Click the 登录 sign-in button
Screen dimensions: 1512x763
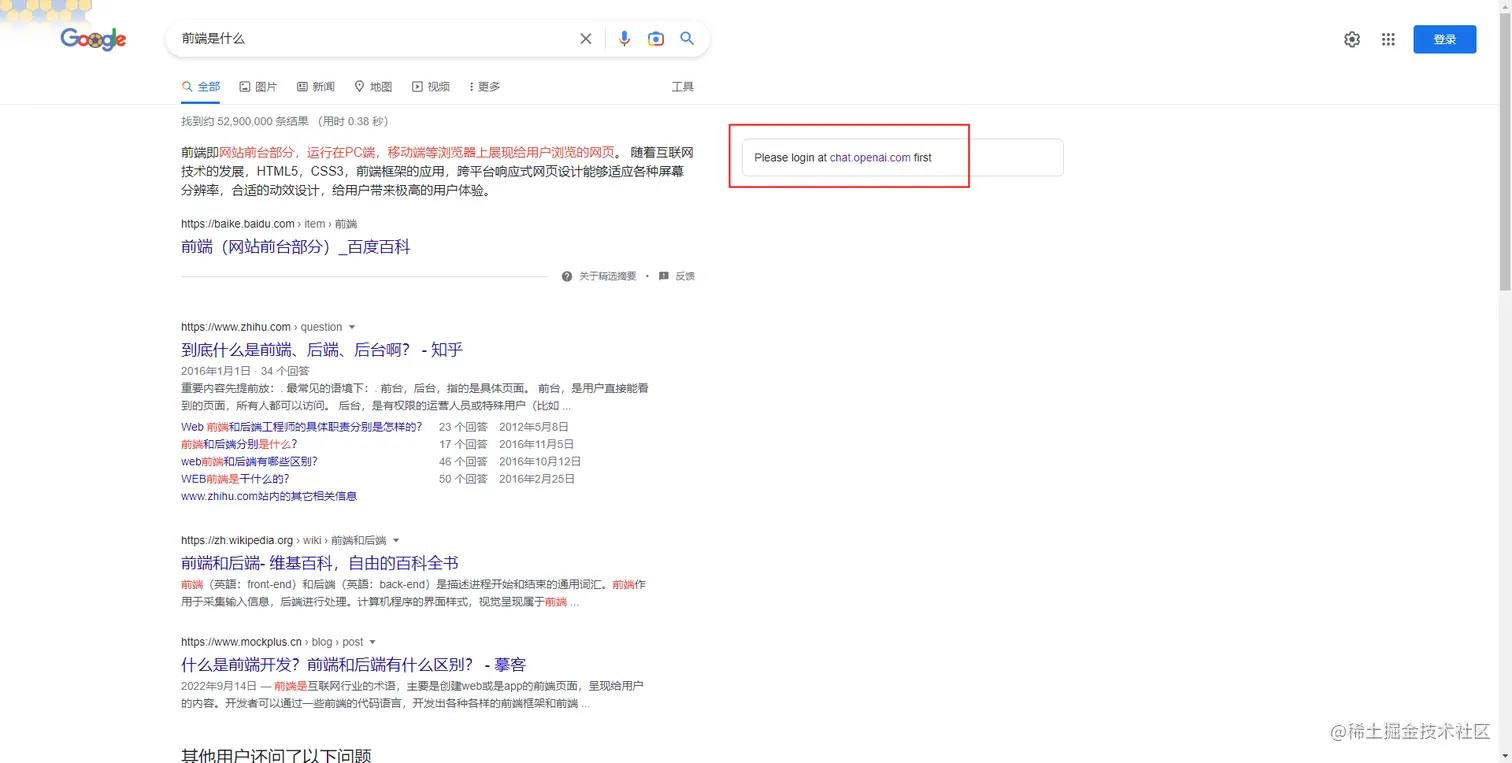(x=1444, y=39)
